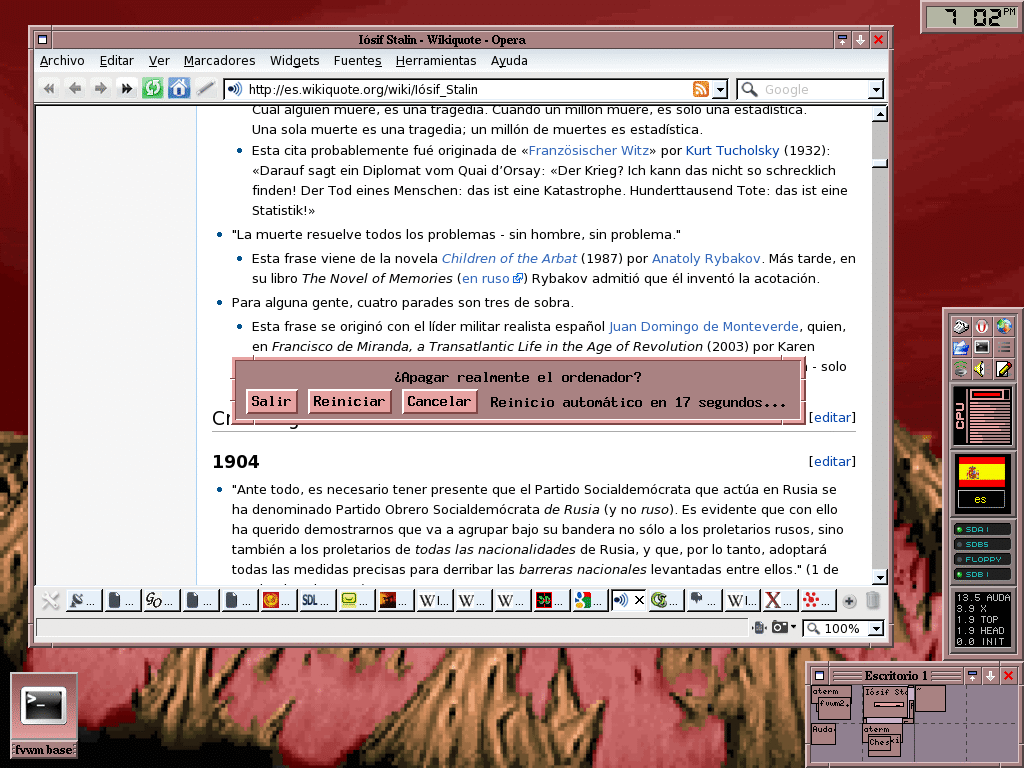Image resolution: width=1024 pixels, height=768 pixels.
Task: Click the clock applet in top corner
Action: tap(972, 17)
